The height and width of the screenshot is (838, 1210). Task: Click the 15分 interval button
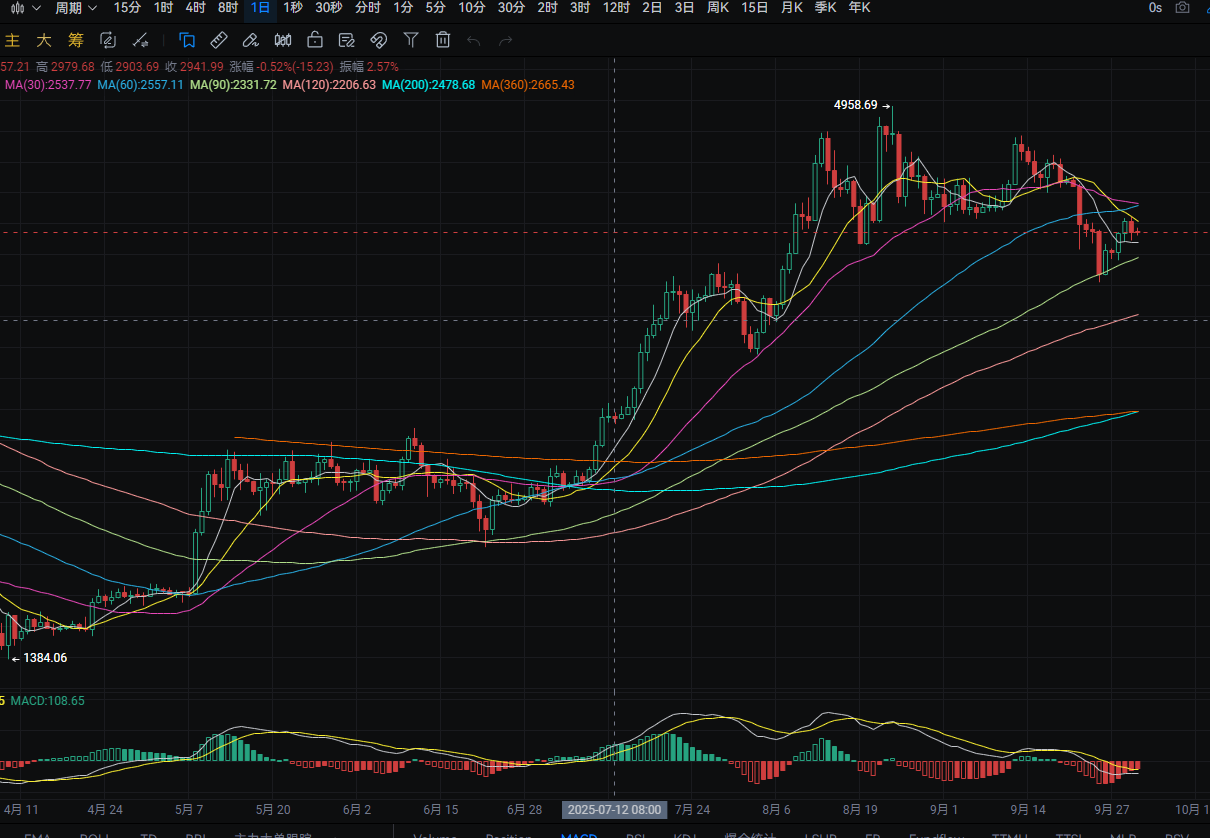127,8
